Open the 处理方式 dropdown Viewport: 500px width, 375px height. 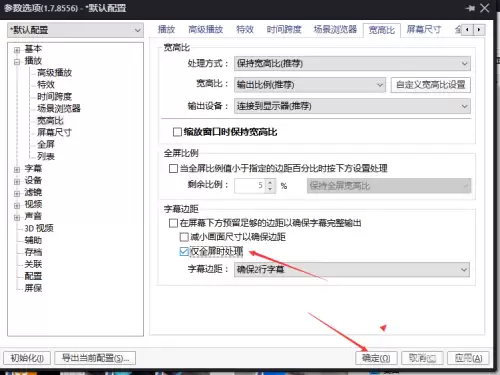(x=352, y=63)
